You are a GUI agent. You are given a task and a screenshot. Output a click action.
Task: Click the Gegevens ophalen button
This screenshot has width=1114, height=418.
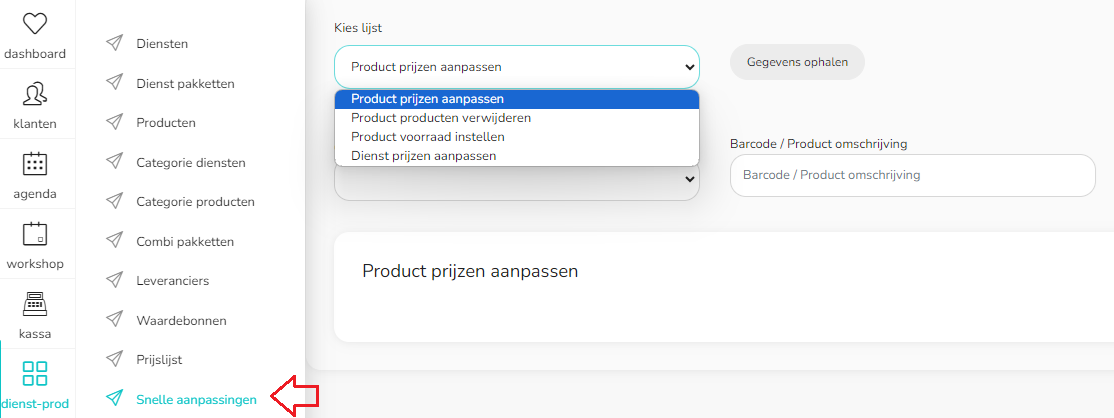tap(797, 62)
